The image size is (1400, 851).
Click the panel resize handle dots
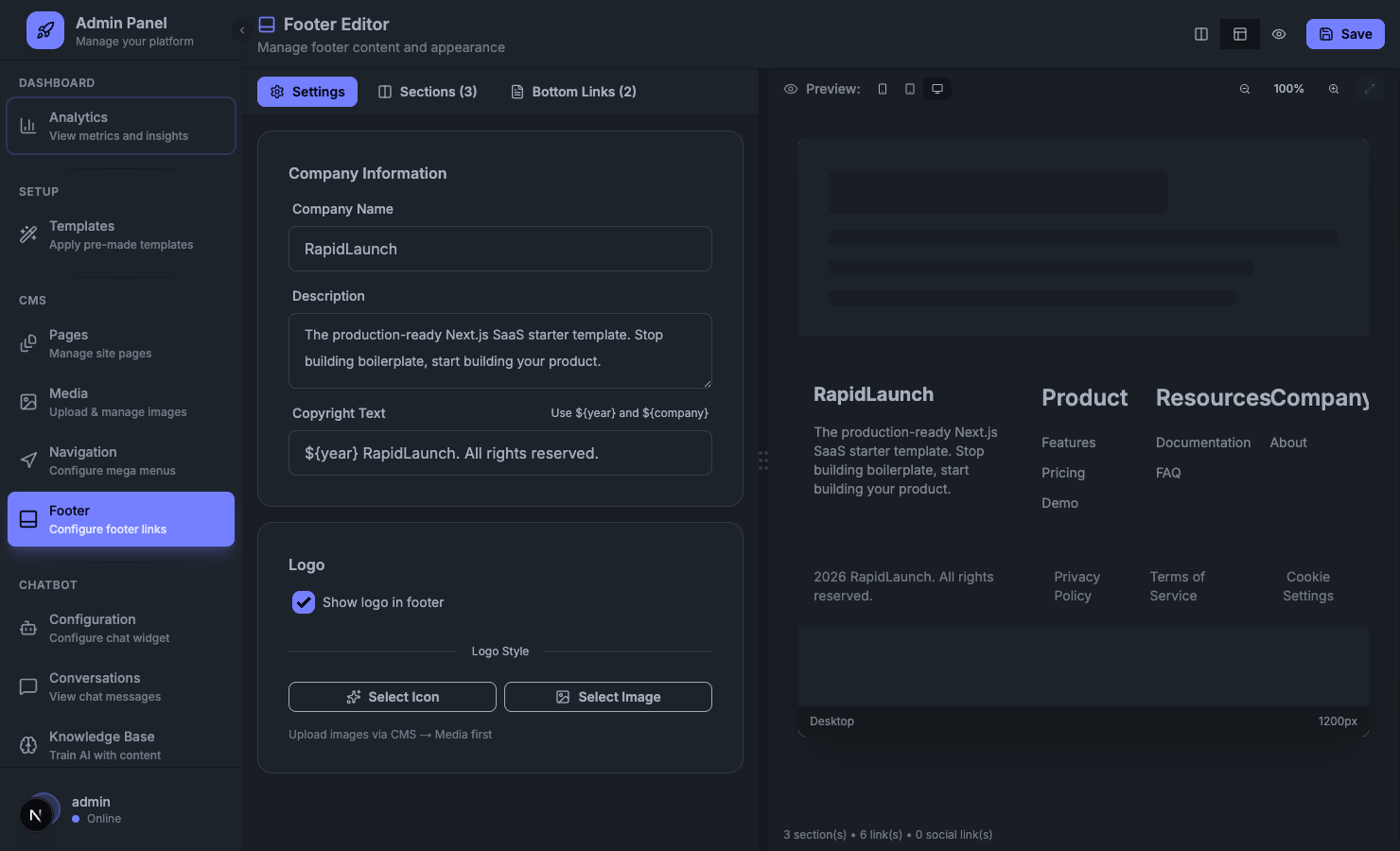pyautogui.click(x=763, y=460)
